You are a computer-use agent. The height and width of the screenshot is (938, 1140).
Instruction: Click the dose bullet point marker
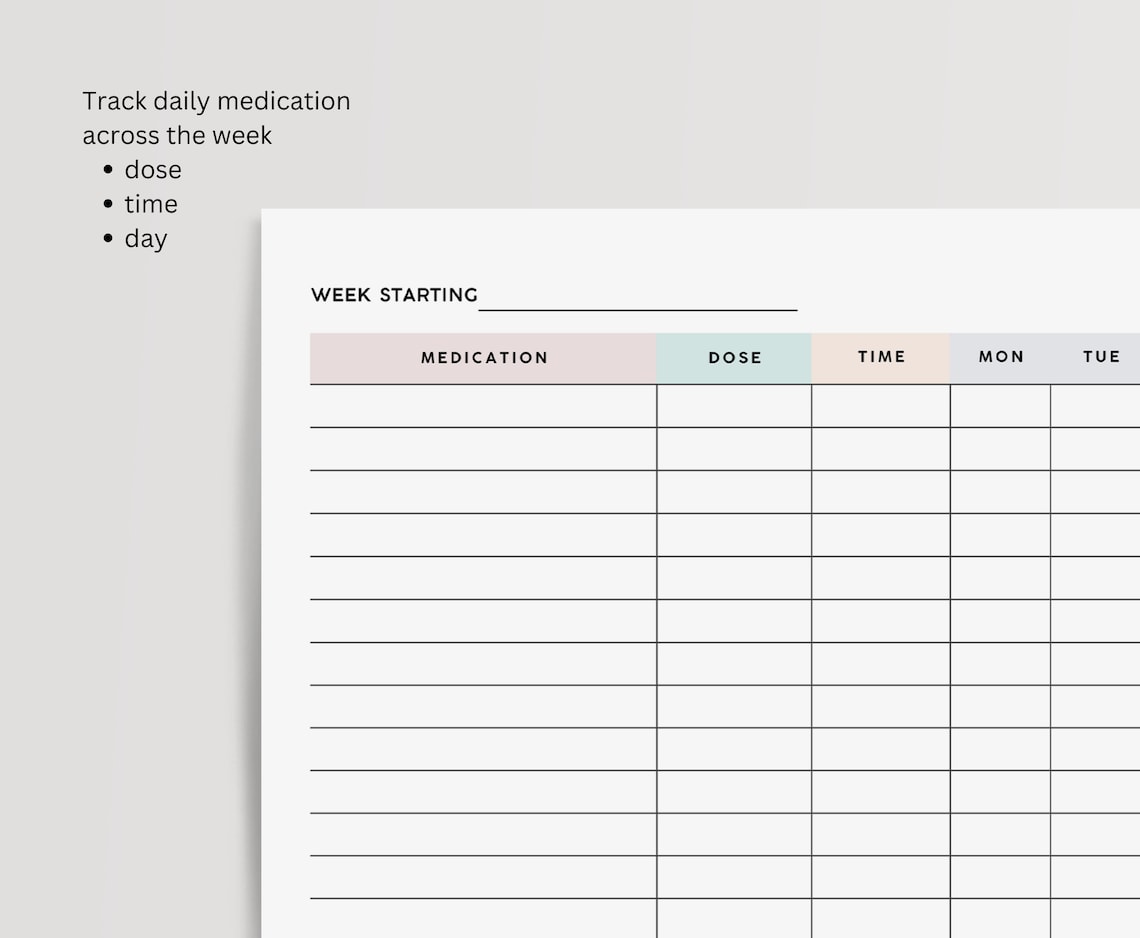point(108,169)
